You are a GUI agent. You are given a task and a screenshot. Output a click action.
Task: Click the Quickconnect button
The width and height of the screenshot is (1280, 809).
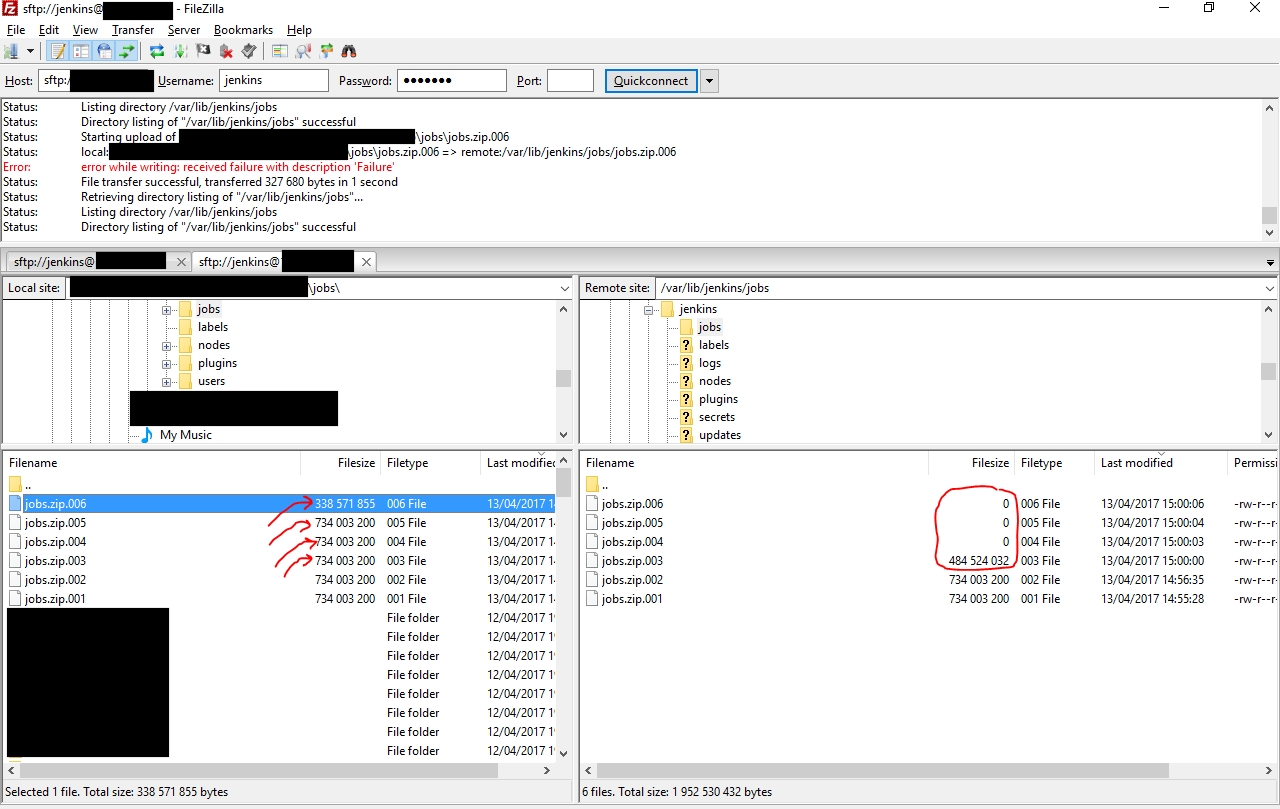651,81
